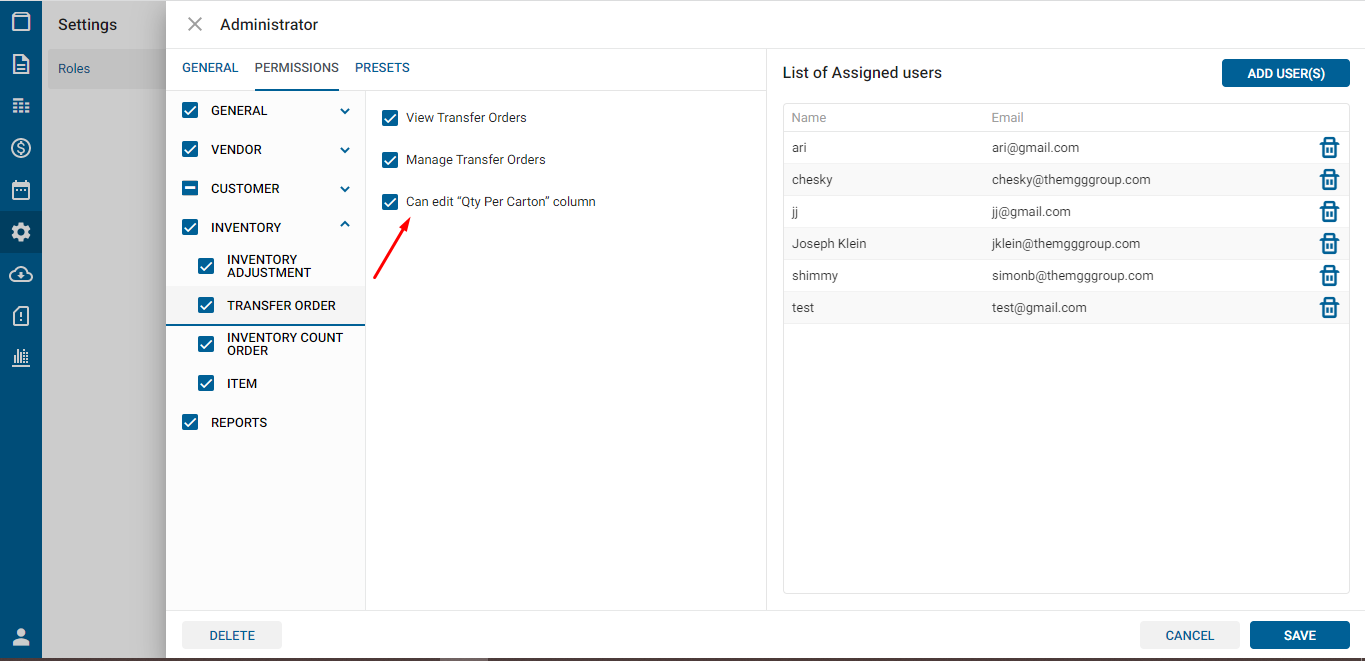Expand the General permissions section
The width and height of the screenshot is (1365, 661).
[345, 111]
